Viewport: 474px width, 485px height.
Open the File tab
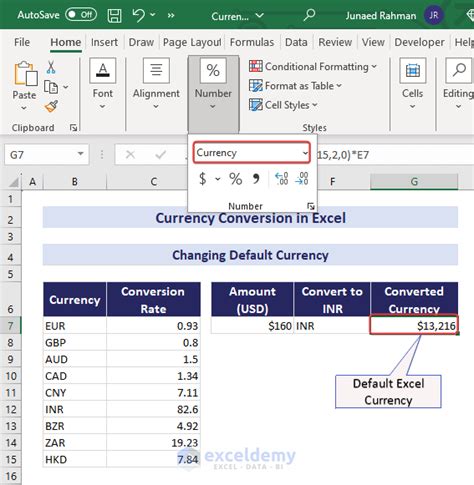tap(22, 42)
